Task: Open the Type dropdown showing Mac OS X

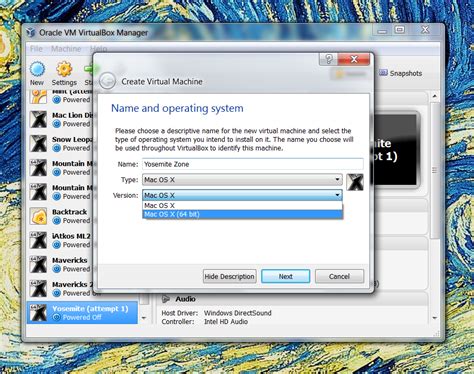Action: click(242, 180)
